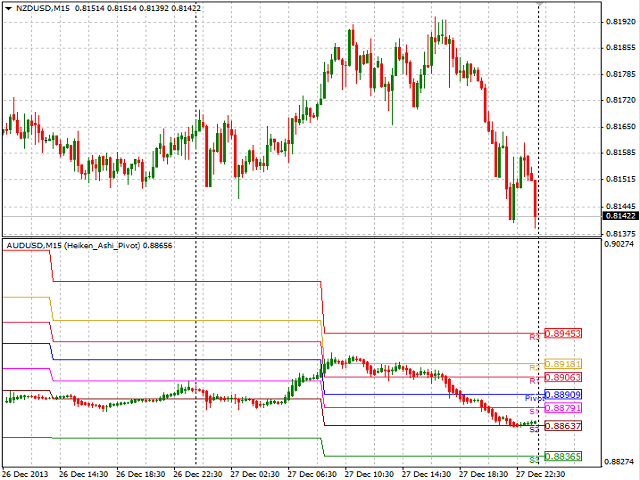Select the 27 Dec 02:30 time label
The width and height of the screenshot is (640, 480).
click(x=255, y=474)
